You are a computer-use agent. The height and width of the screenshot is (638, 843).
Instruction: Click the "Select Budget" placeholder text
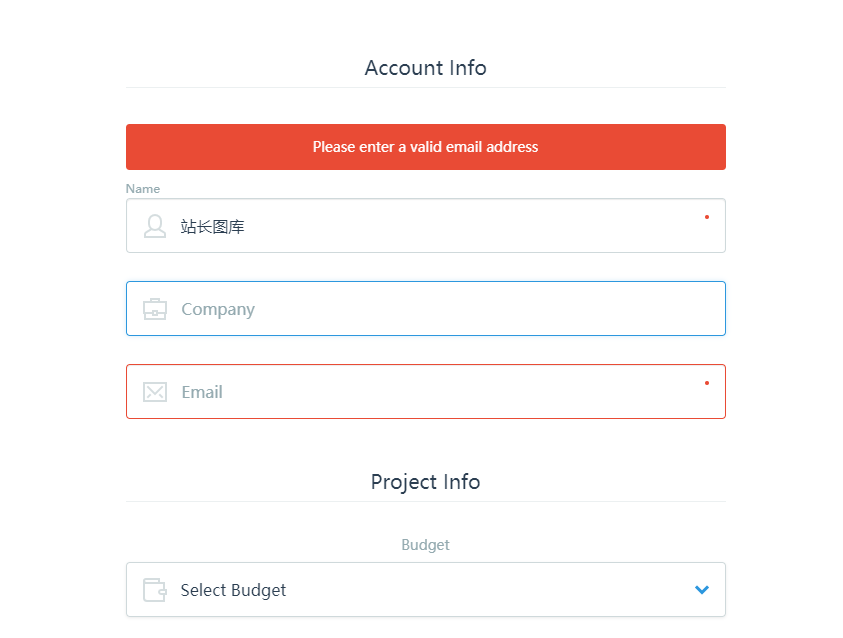point(233,590)
